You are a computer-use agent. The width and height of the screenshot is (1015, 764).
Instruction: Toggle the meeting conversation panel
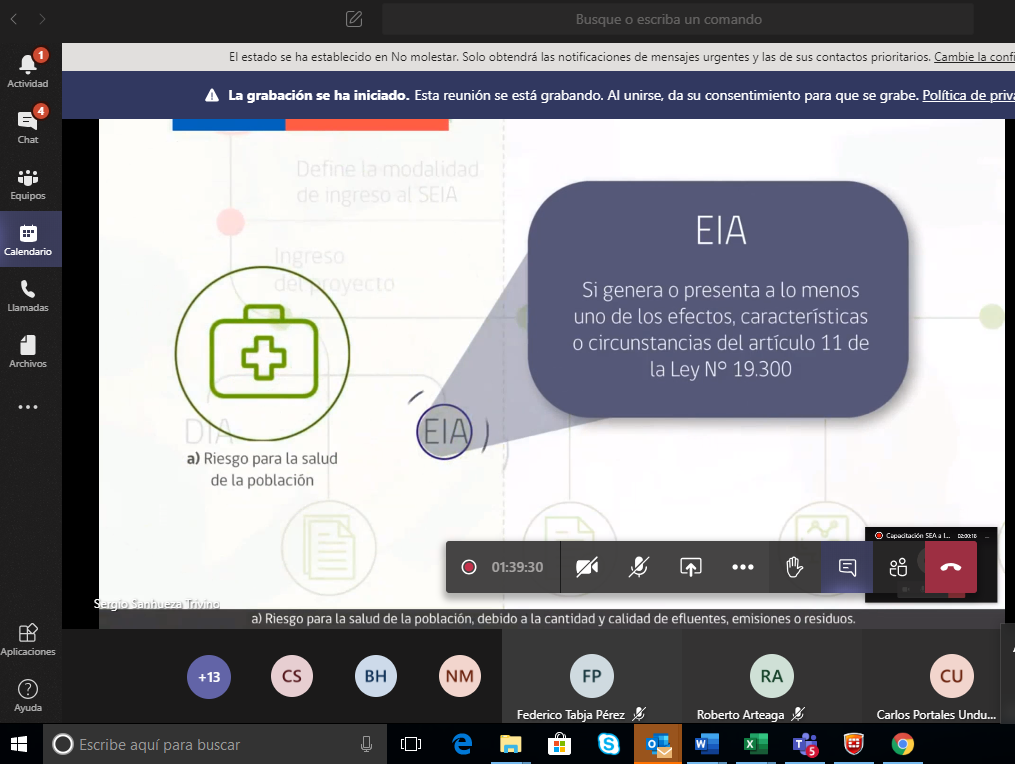[847, 567]
